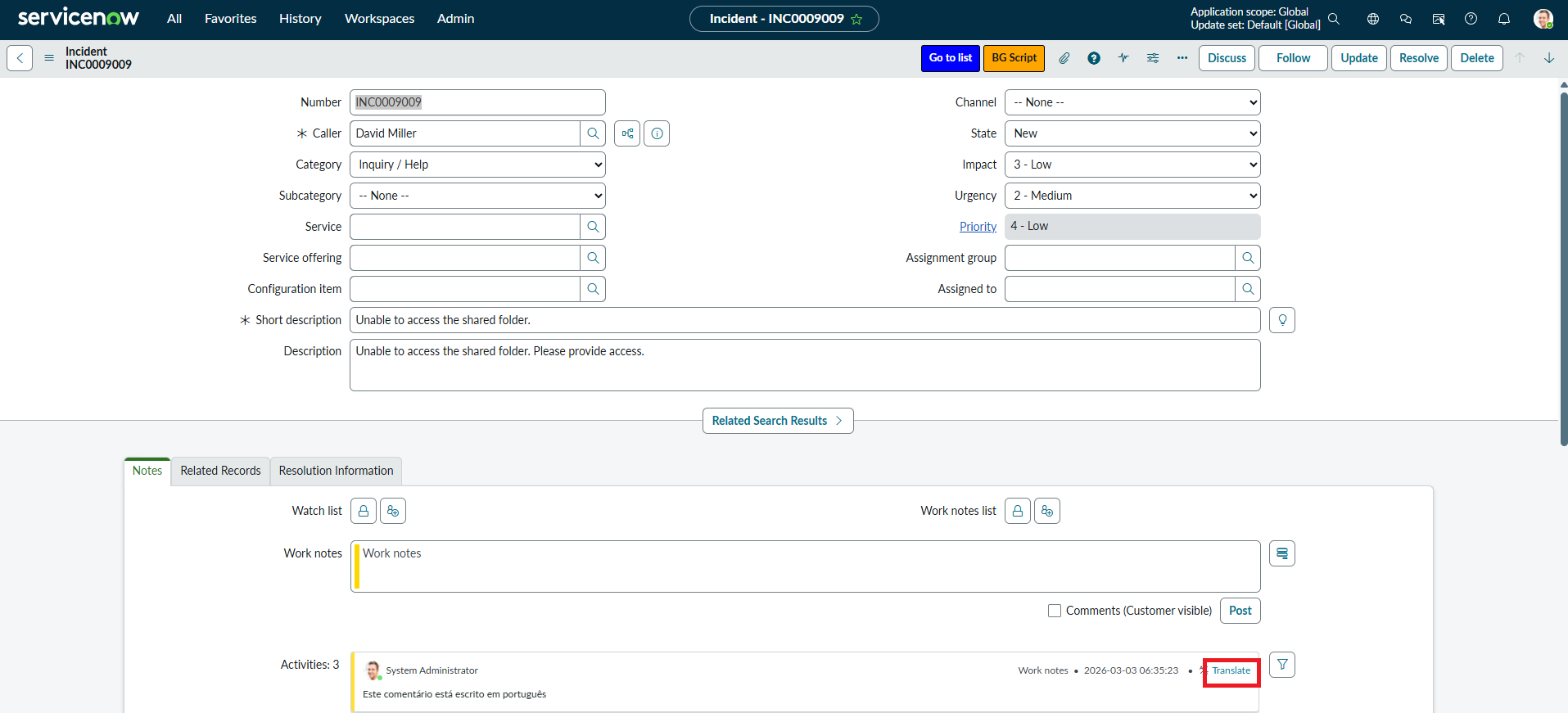The width and height of the screenshot is (1568, 713).
Task: Expand the Channel dropdown
Action: [1132, 102]
